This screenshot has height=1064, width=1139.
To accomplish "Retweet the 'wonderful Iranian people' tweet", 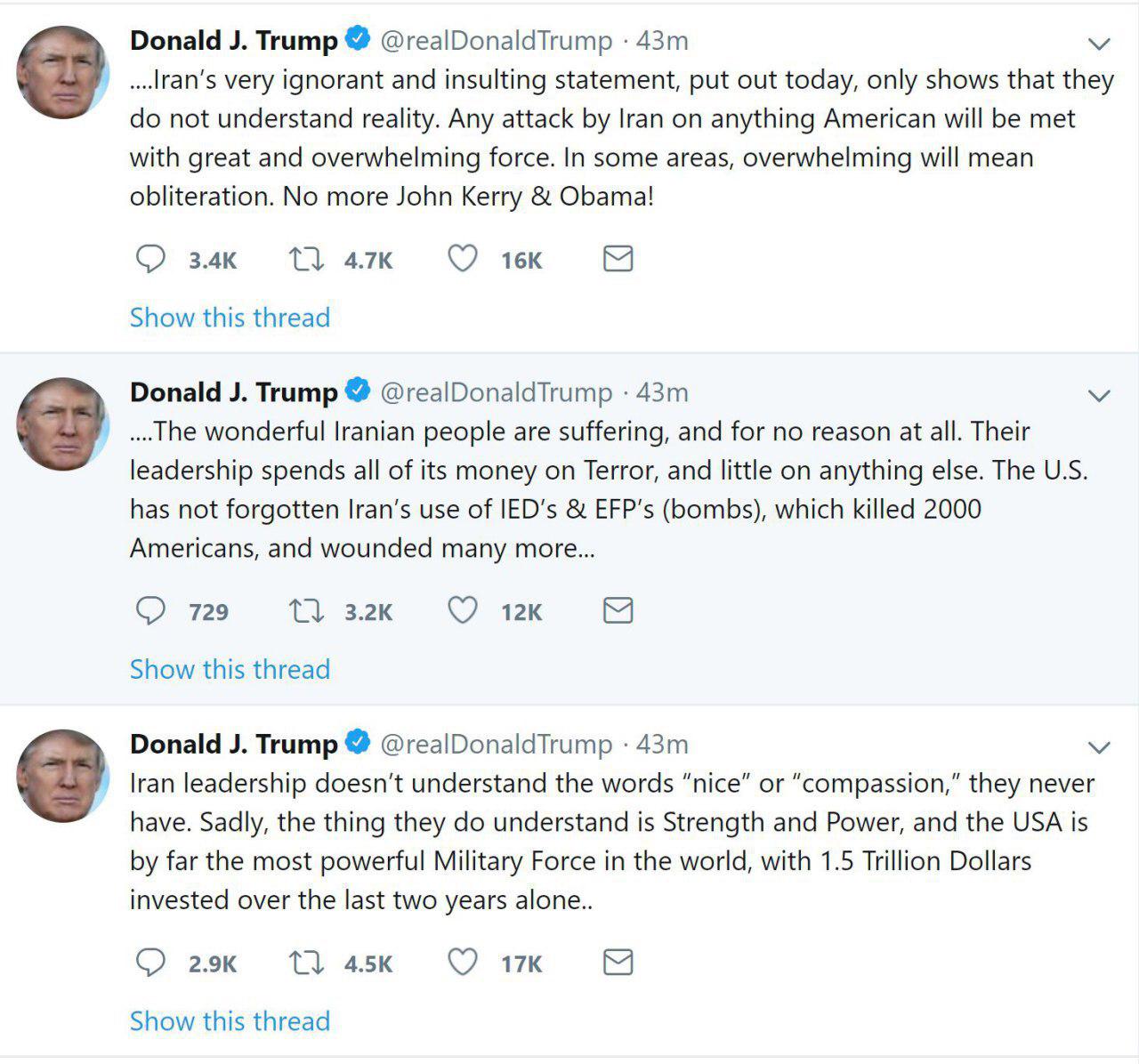I will 307,610.
